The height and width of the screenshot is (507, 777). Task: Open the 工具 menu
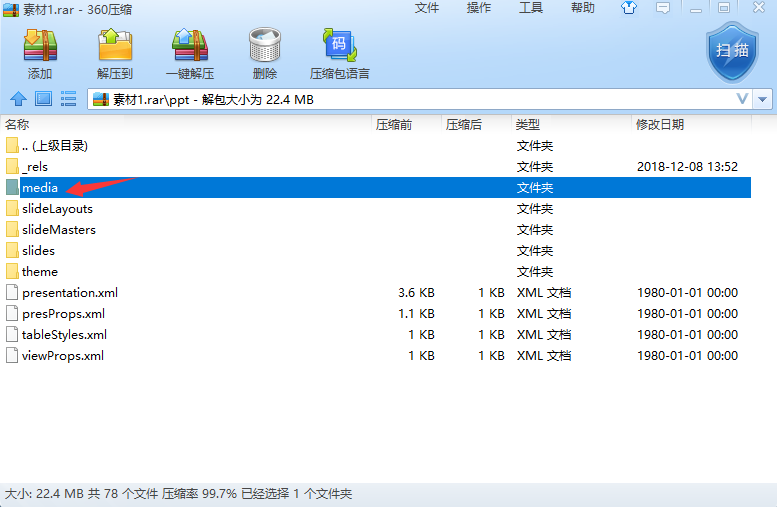tap(531, 8)
